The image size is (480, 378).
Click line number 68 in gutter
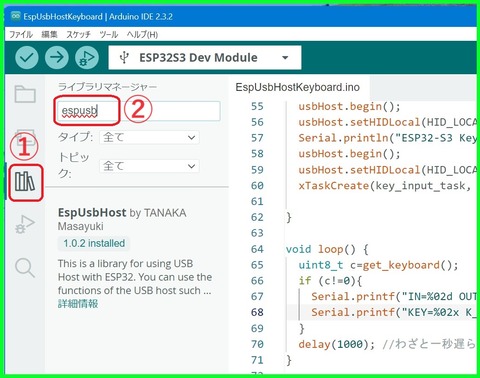[x=257, y=312]
